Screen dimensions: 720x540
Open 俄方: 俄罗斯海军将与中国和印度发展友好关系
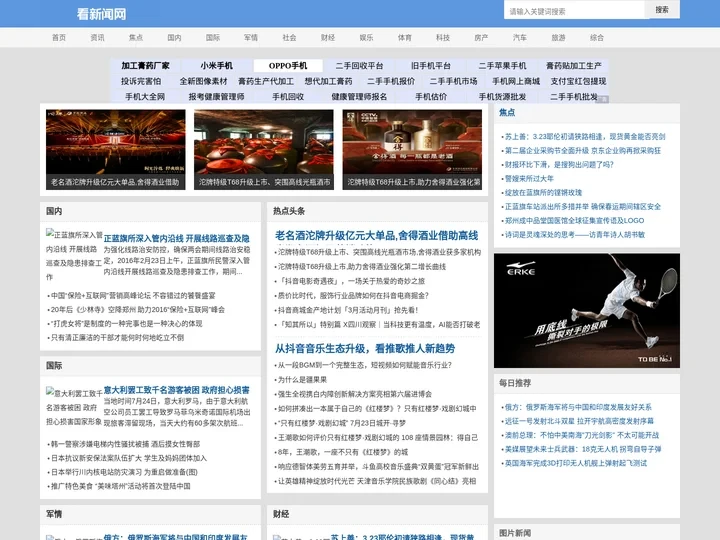[x=578, y=407]
